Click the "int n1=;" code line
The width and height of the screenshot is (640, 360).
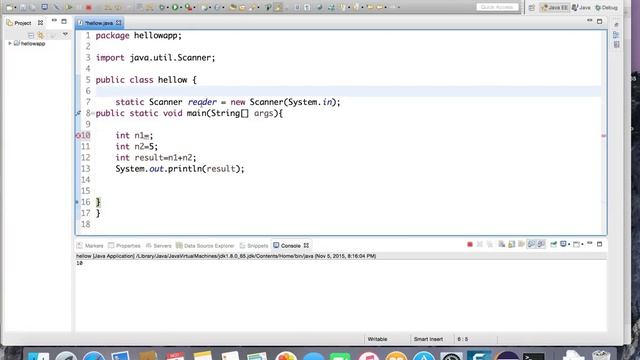pyautogui.click(x=134, y=136)
